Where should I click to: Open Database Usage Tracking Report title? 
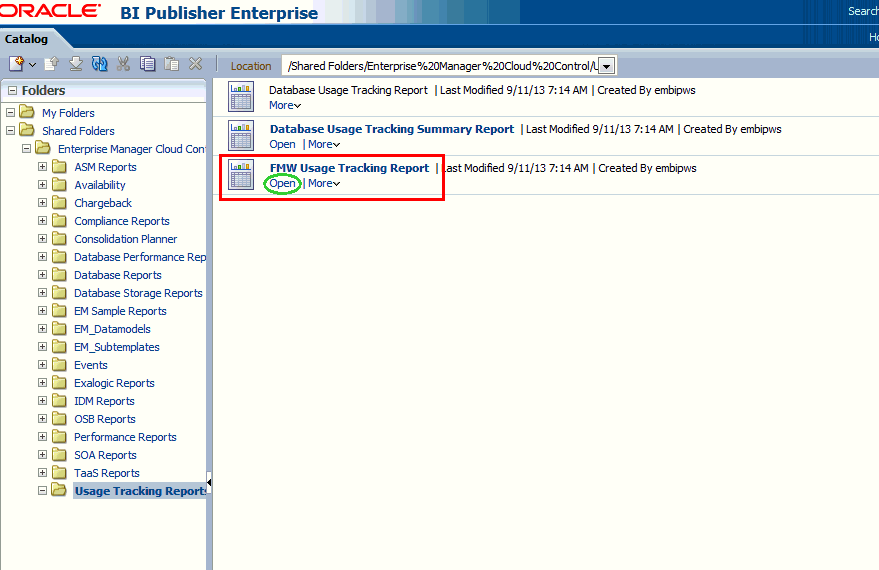[348, 90]
